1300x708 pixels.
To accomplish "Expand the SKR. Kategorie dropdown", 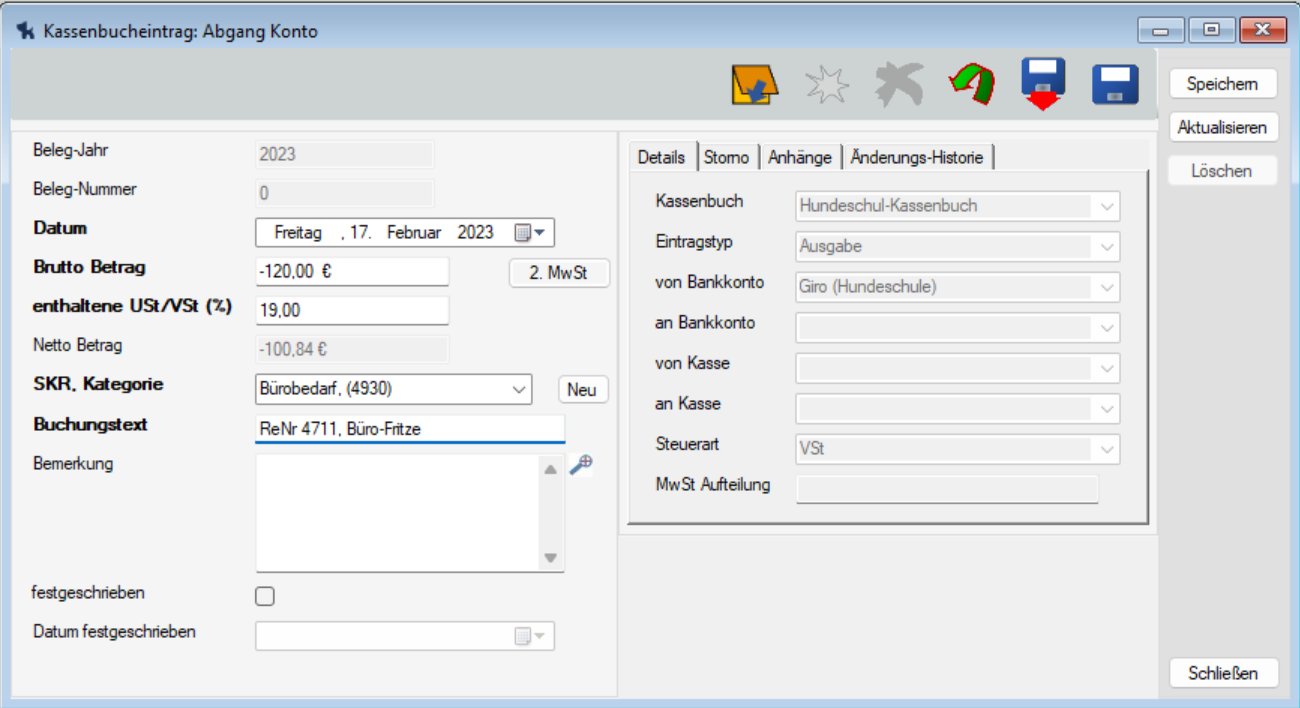I will [520, 390].
